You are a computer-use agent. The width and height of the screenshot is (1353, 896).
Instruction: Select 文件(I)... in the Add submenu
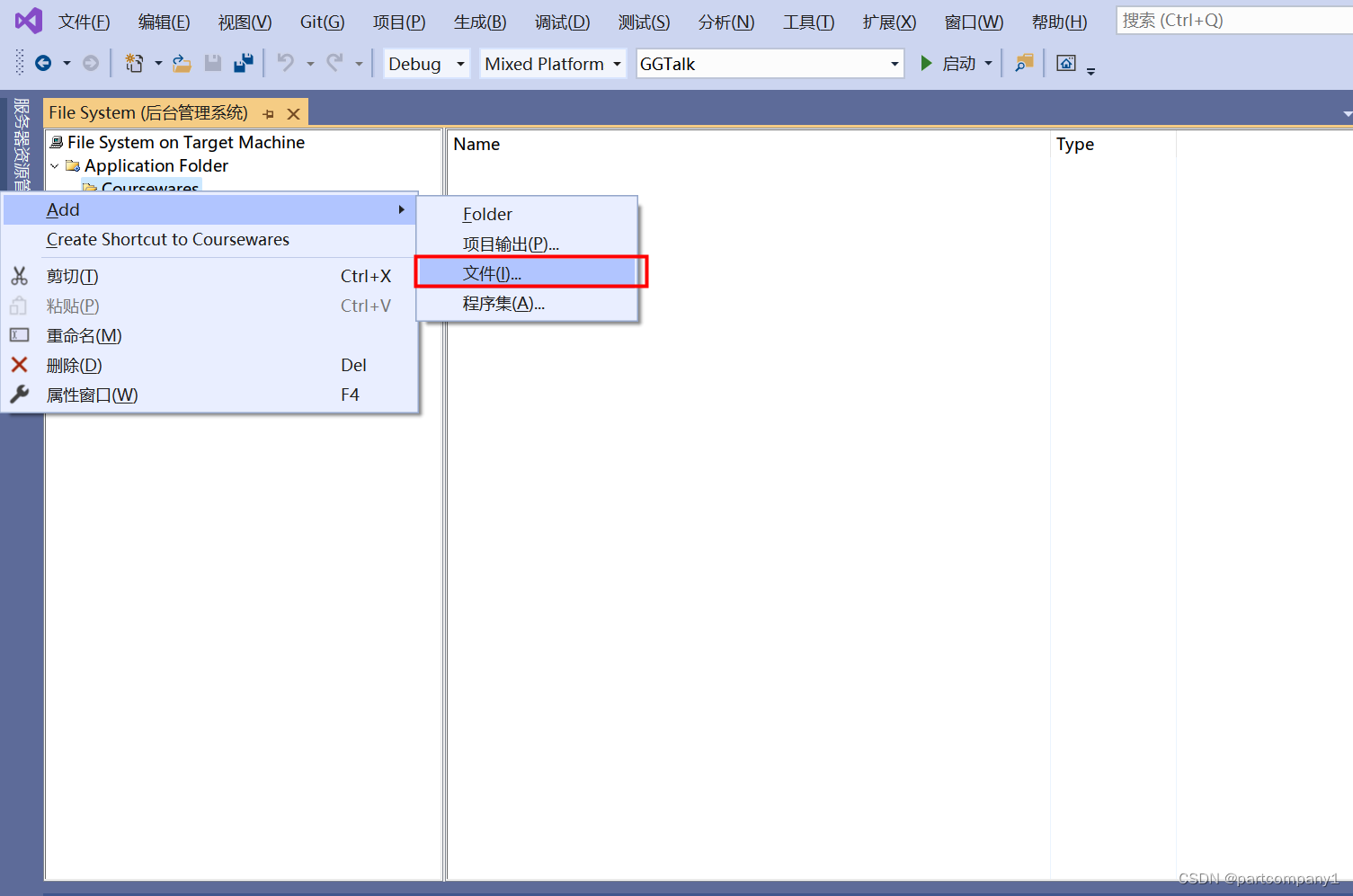528,273
